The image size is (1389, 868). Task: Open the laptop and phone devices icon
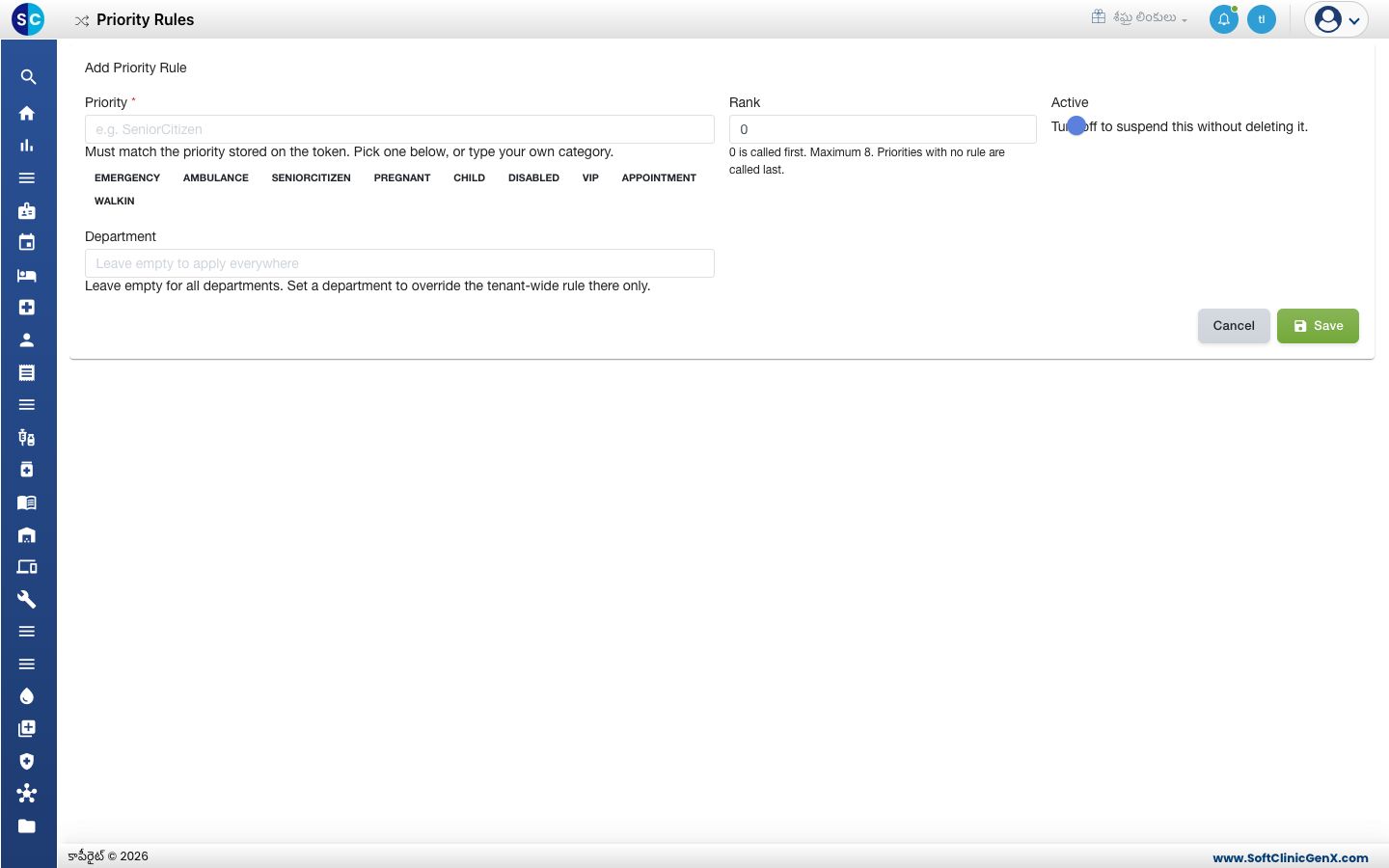(27, 567)
